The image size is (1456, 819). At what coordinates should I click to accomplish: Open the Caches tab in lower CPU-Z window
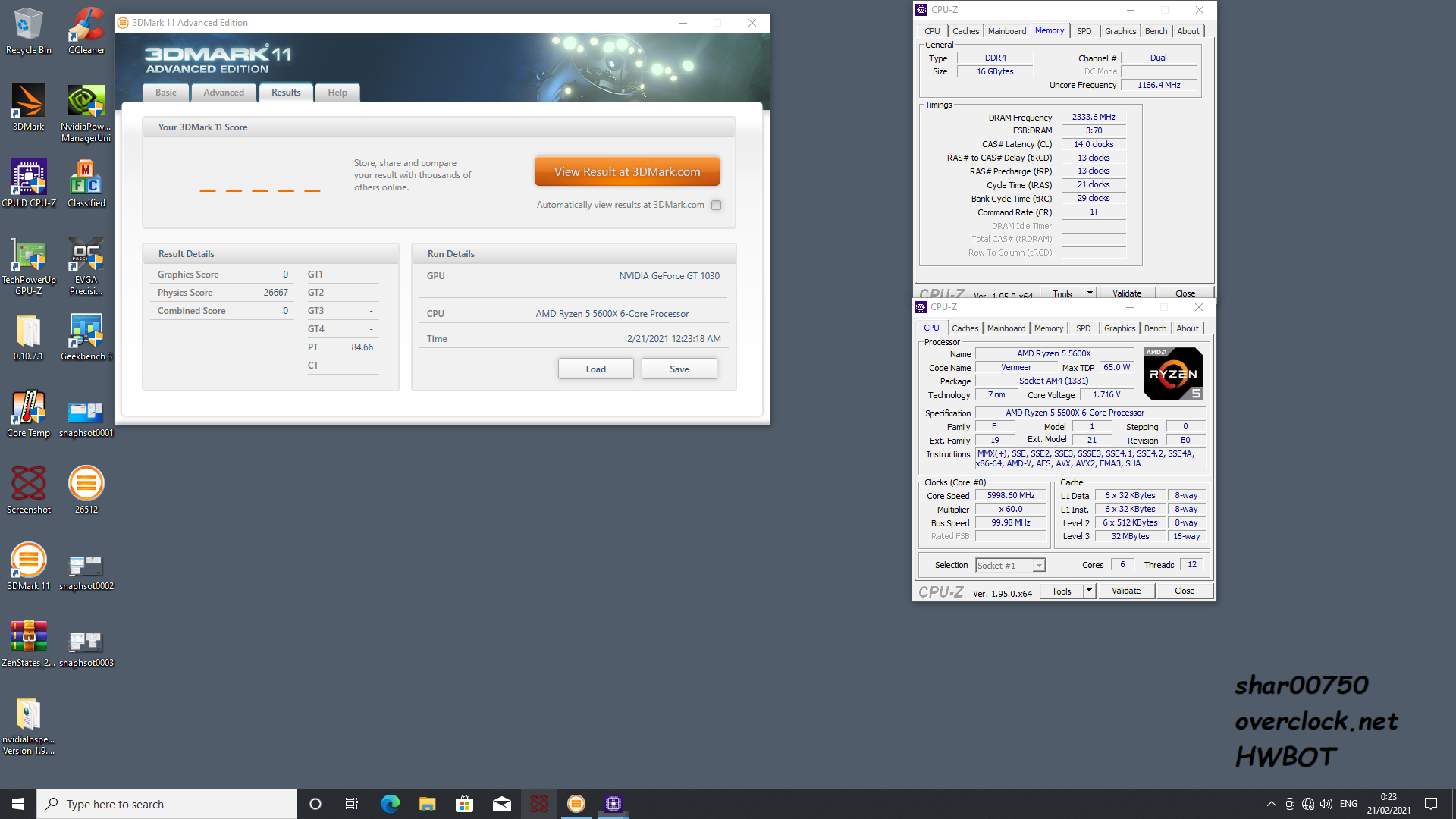(x=965, y=328)
